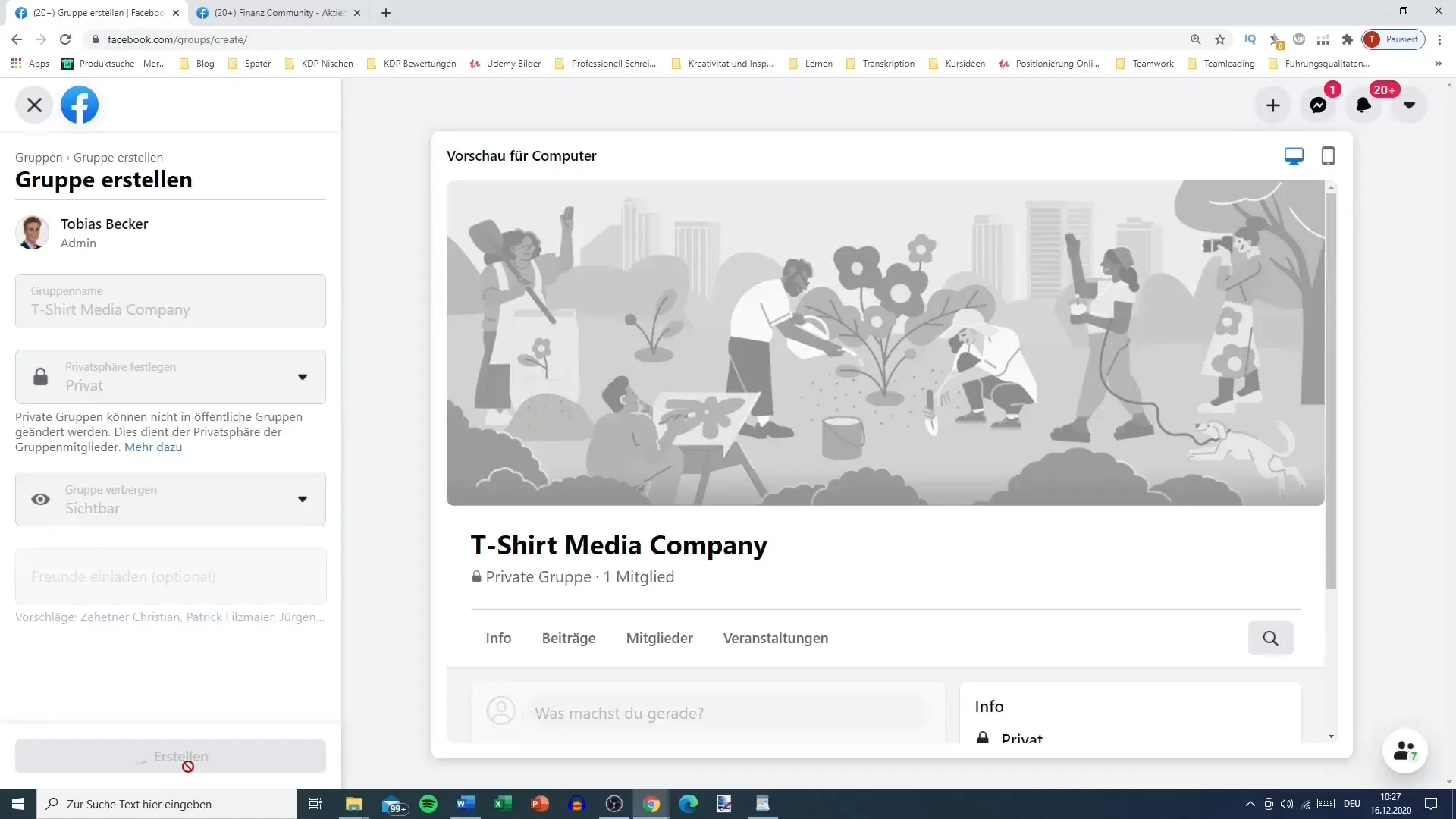This screenshot has height=819, width=1456.
Task: Open KDP Nischen bookmark folder
Action: pos(319,64)
